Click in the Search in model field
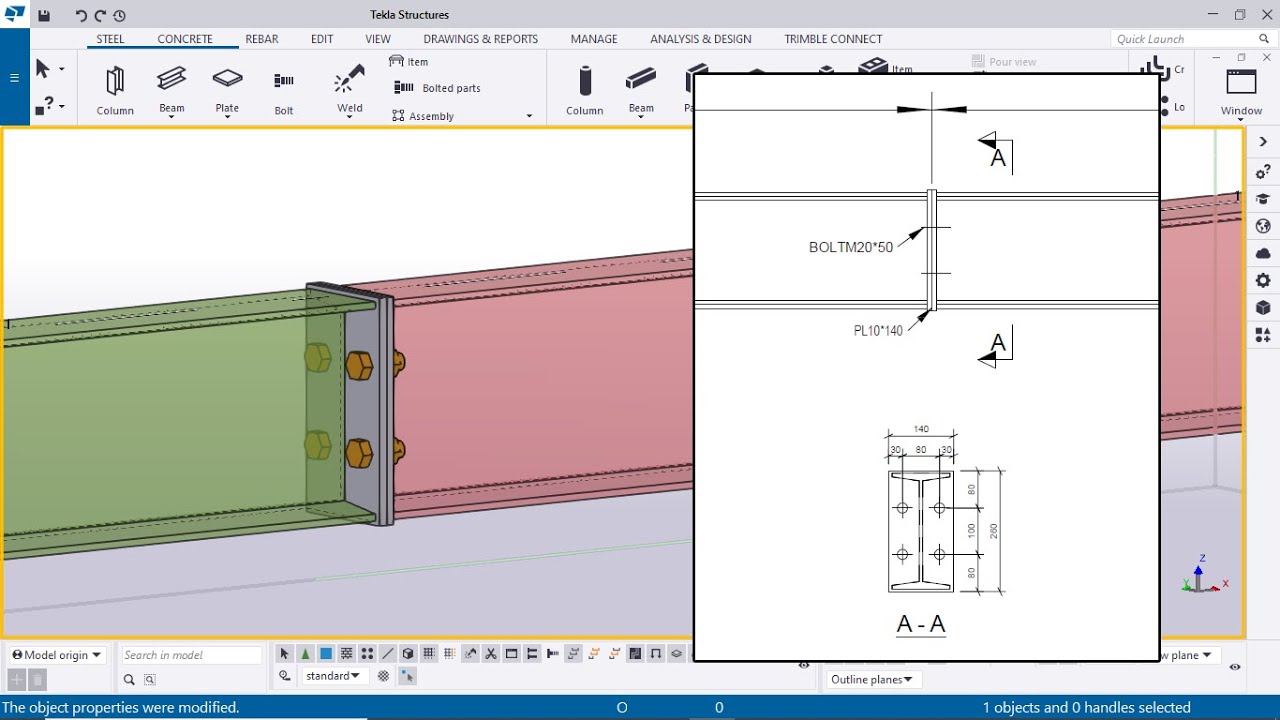The height and width of the screenshot is (720, 1280). point(191,655)
